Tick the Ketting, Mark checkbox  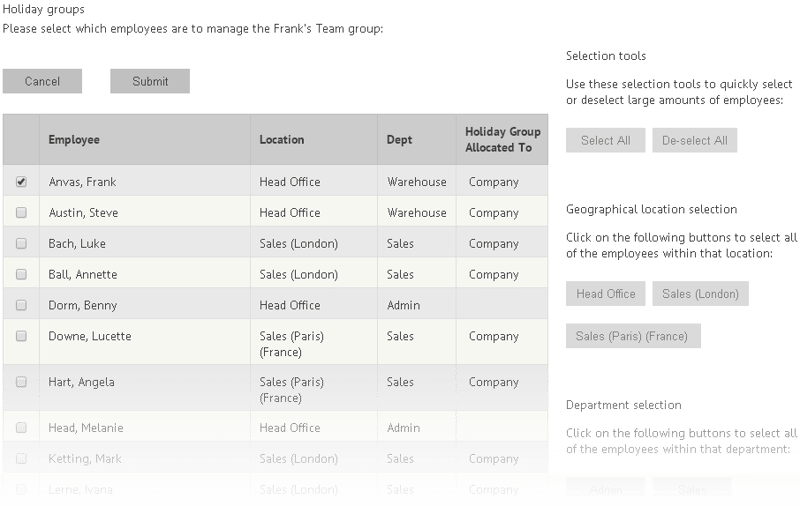tap(21, 458)
